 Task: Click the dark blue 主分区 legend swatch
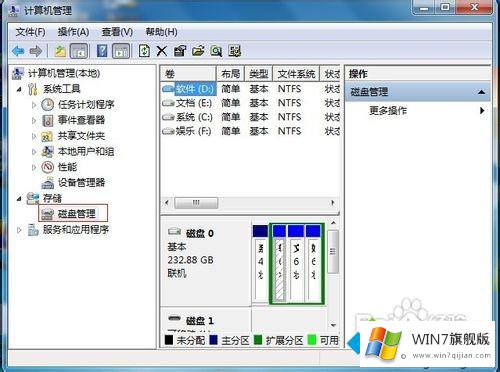(213, 340)
